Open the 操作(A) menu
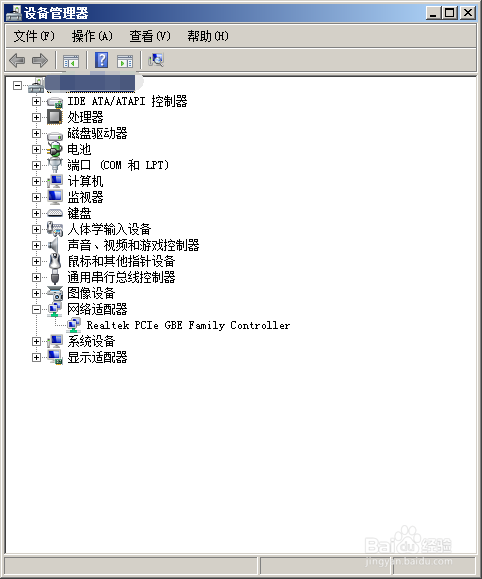 coord(92,36)
